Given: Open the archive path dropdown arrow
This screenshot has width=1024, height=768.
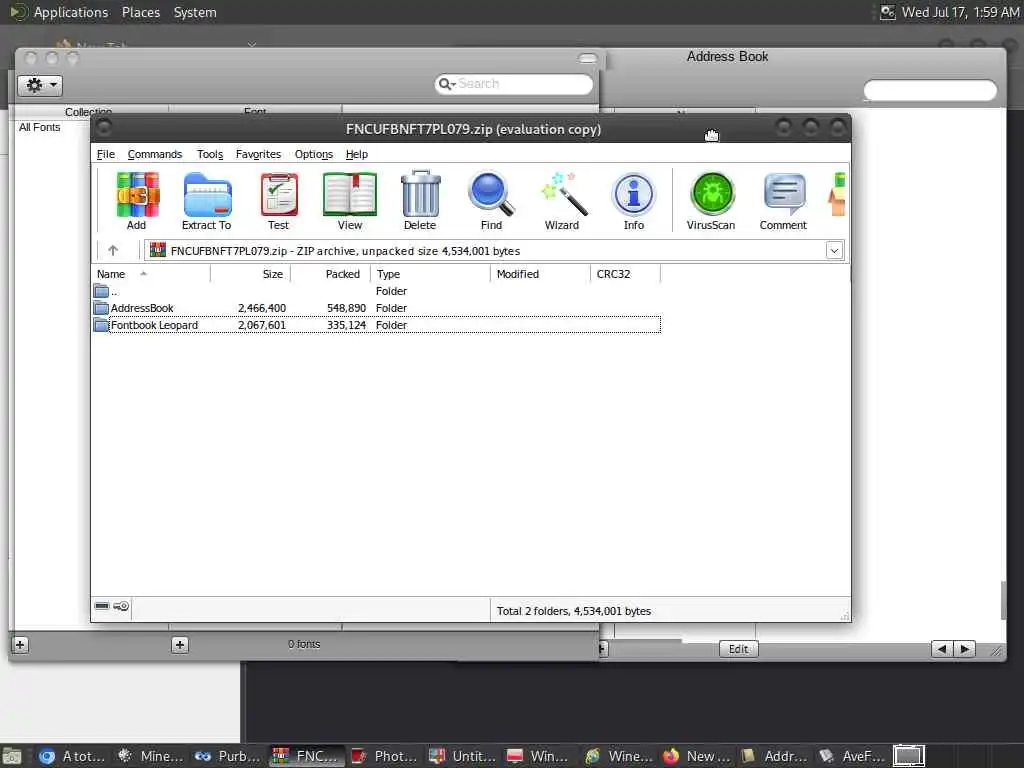Looking at the screenshot, I should point(834,250).
